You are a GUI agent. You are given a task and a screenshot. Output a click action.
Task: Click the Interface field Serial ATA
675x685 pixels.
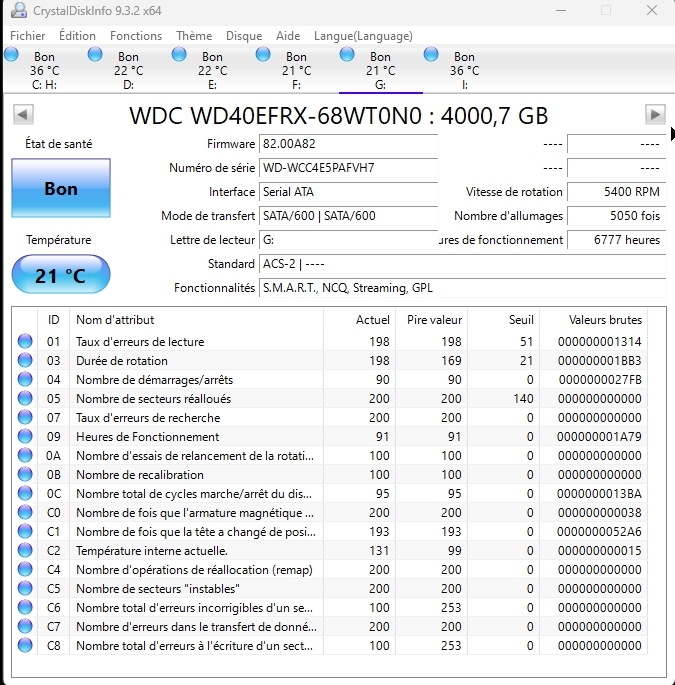coord(348,192)
